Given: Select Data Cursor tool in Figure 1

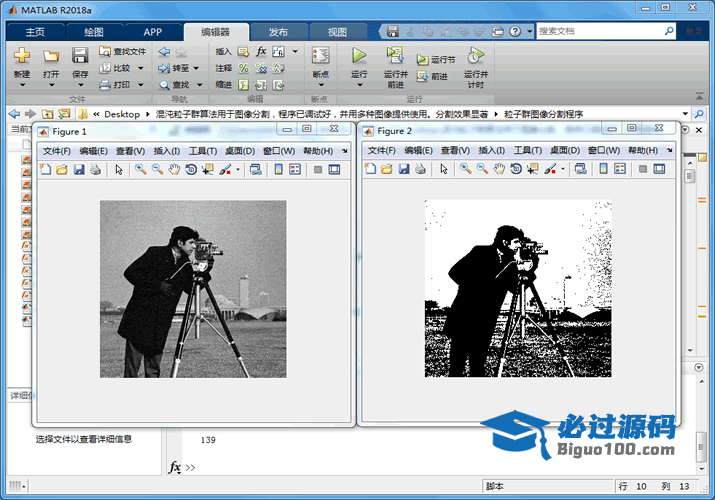Looking at the screenshot, I should [x=208, y=170].
